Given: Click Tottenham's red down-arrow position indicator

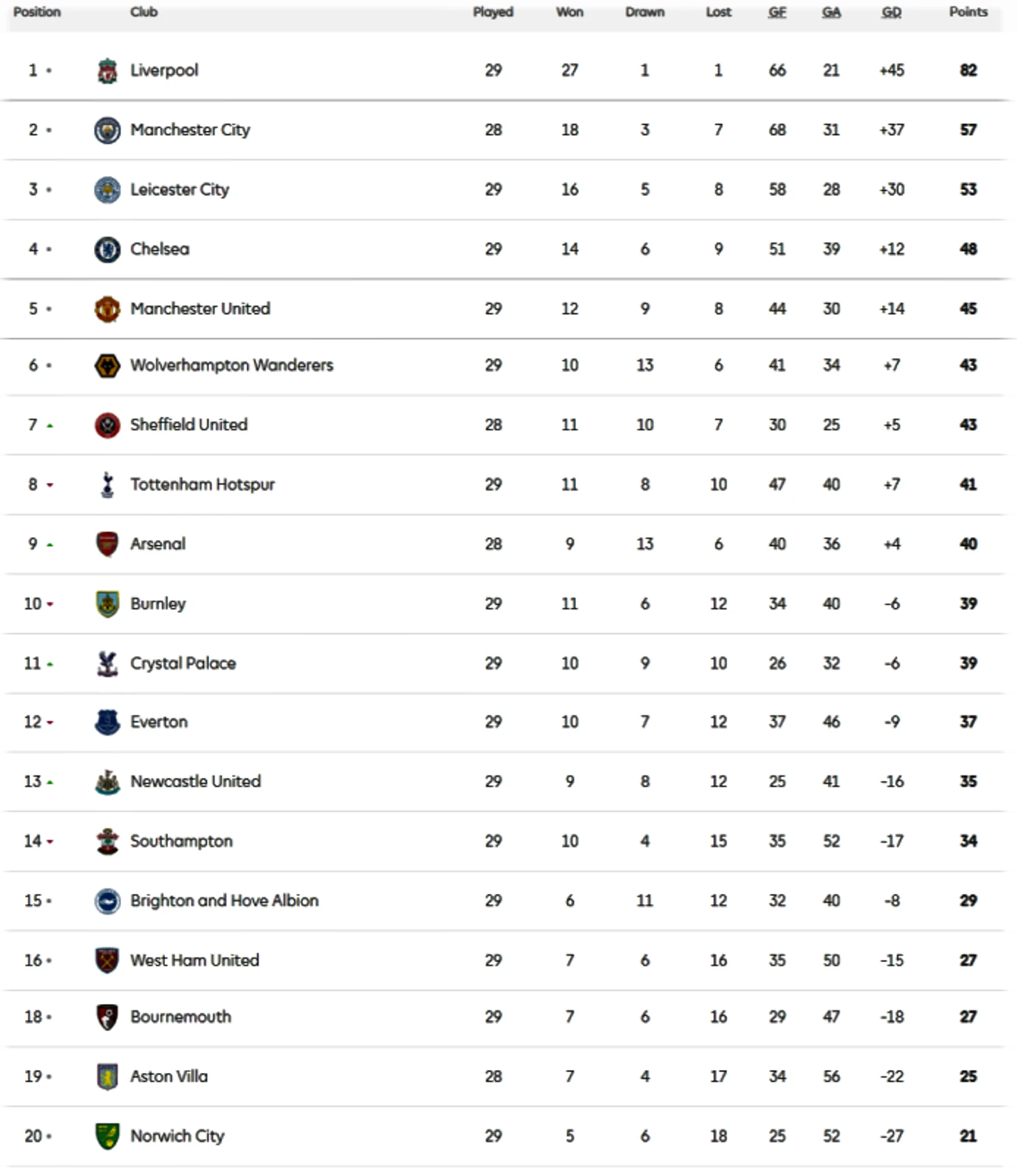Looking at the screenshot, I should [49, 486].
